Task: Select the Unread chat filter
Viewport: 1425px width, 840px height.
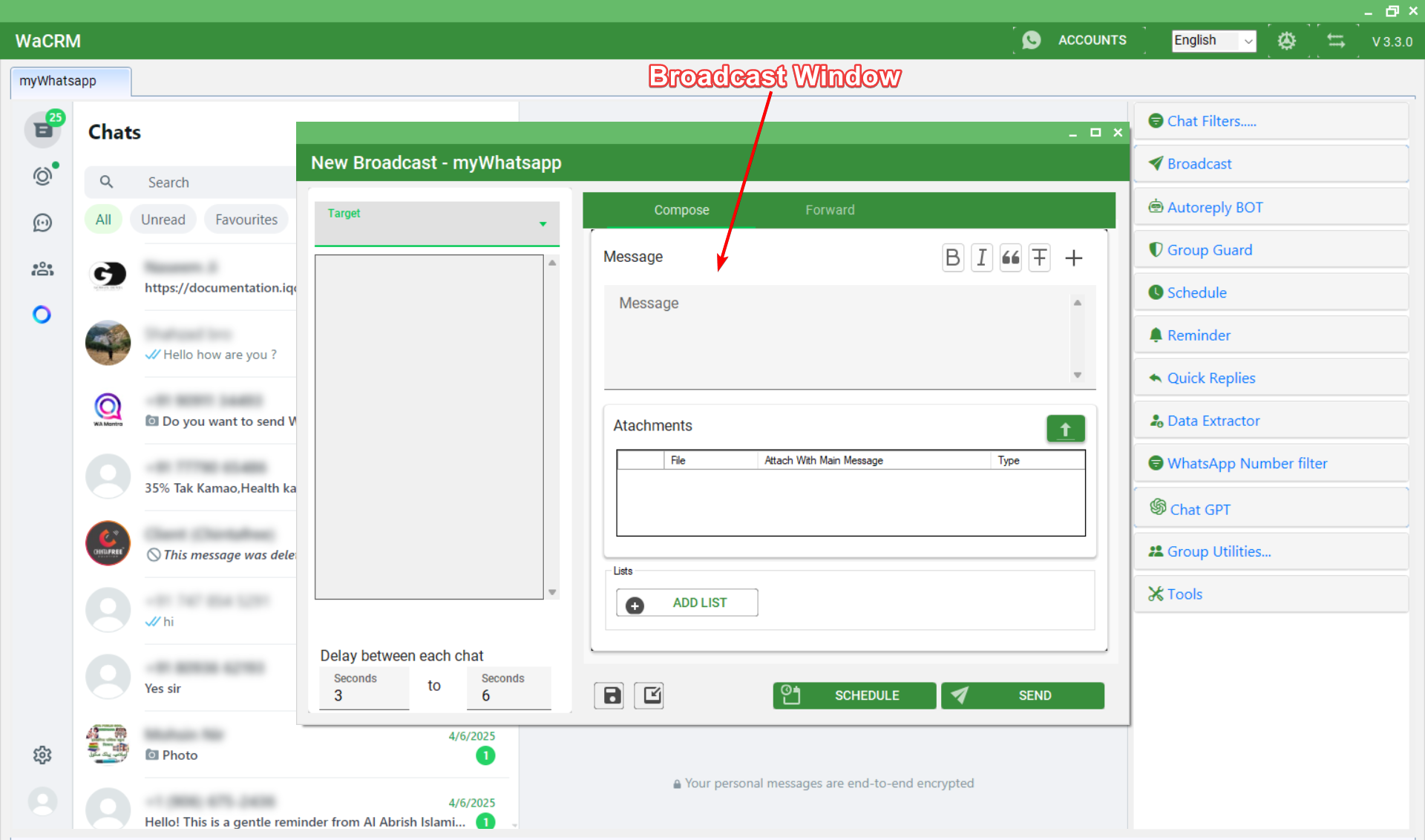Action: [163, 220]
